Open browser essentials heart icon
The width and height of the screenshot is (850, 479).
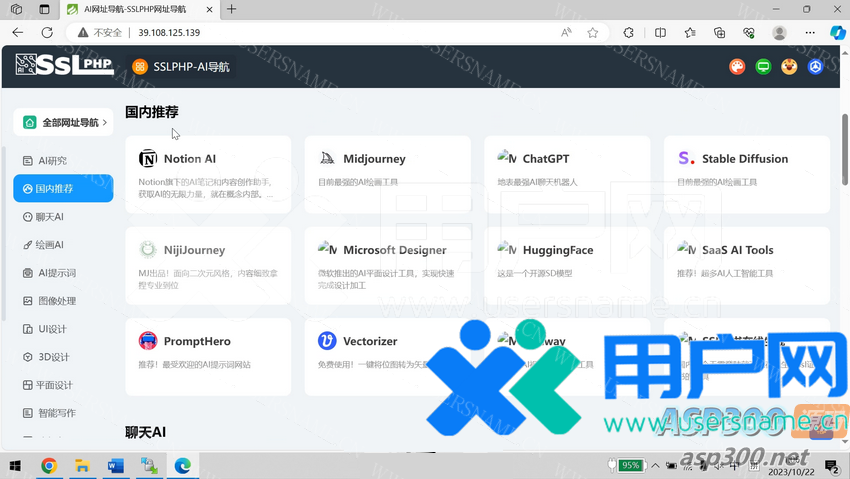[749, 33]
